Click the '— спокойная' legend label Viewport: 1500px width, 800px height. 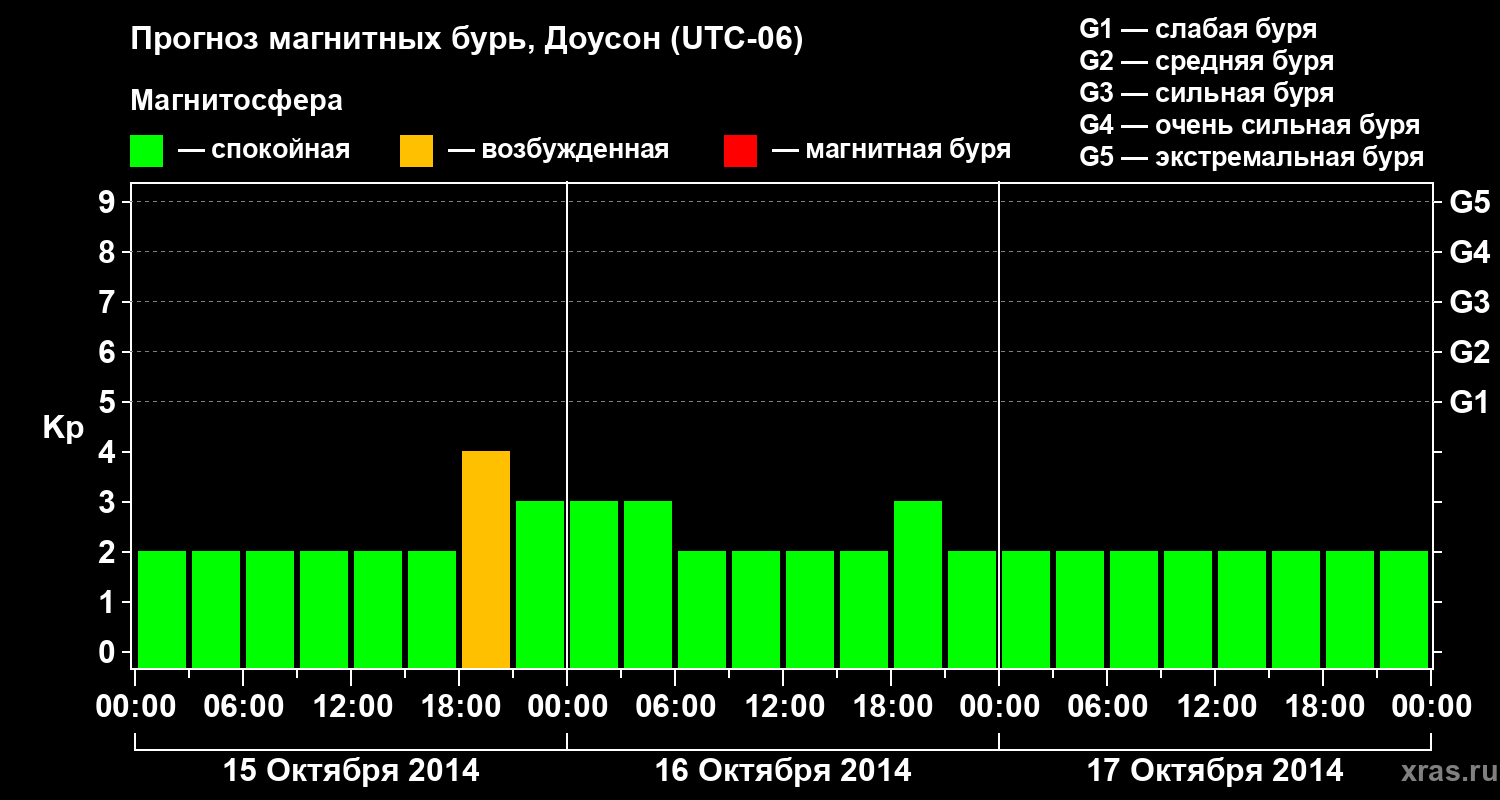pos(264,150)
